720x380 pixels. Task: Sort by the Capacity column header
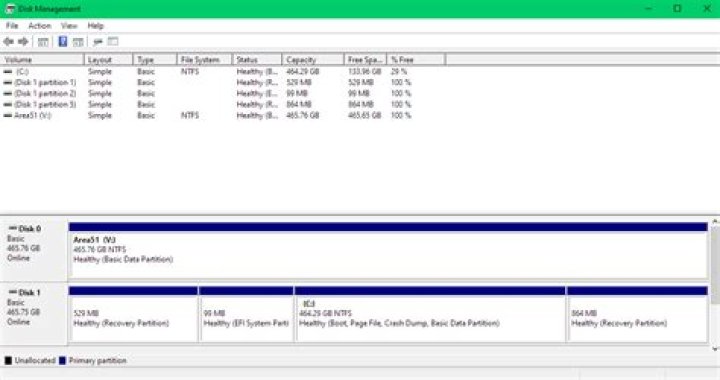[x=313, y=60]
